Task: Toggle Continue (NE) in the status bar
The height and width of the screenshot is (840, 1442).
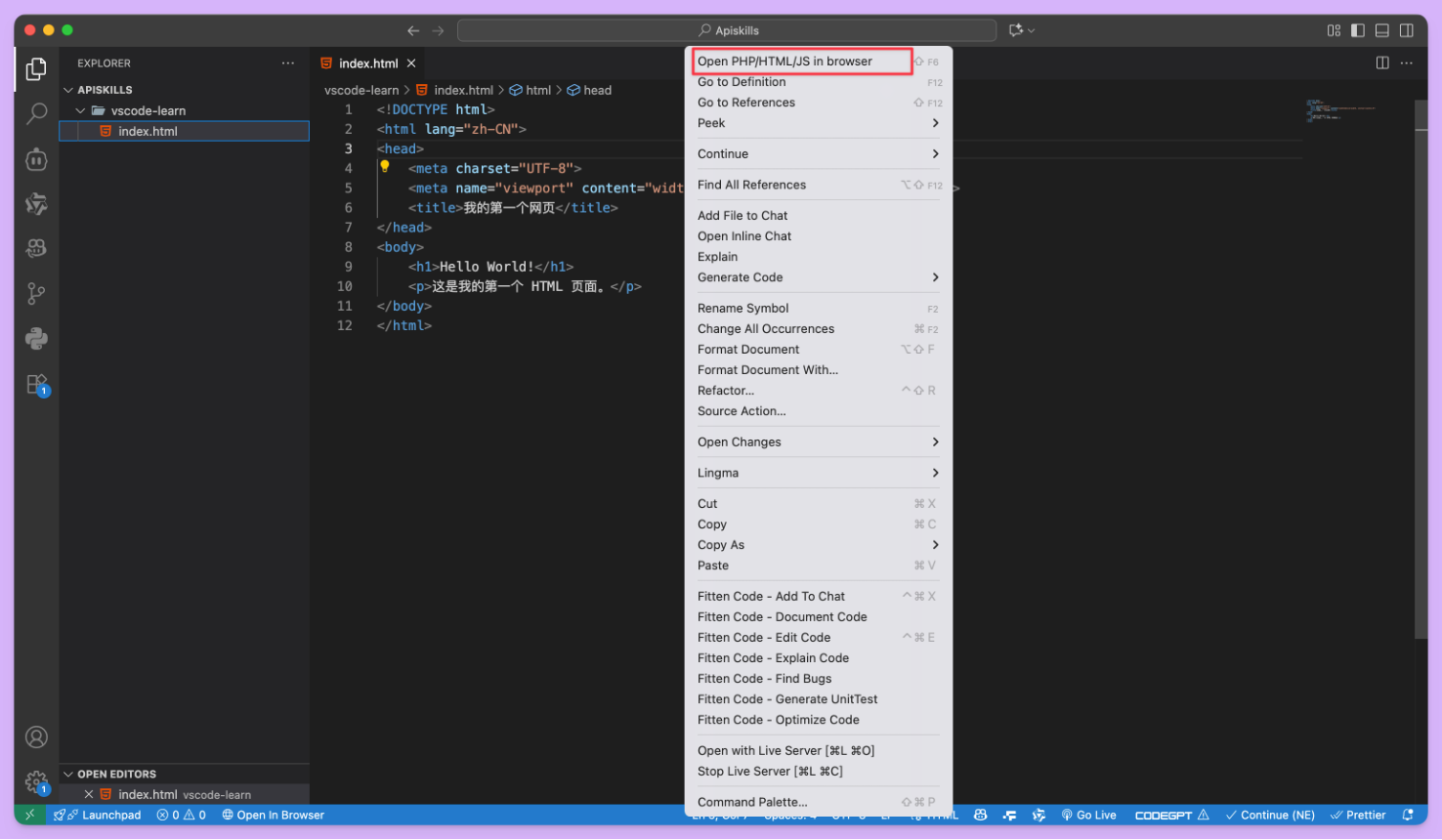Action: pyautogui.click(x=1270, y=815)
